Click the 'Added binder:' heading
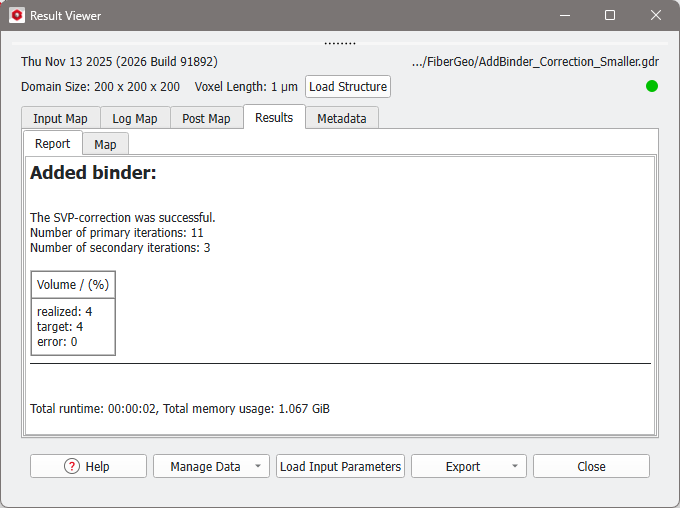This screenshot has width=680, height=508. pos(93,173)
